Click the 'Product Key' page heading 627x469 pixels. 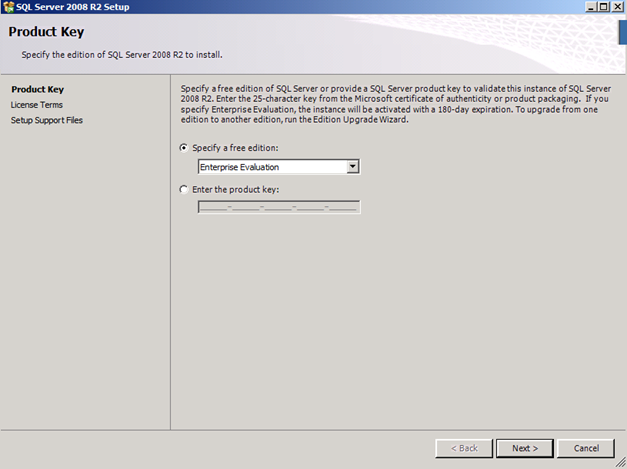pyautogui.click(x=46, y=32)
